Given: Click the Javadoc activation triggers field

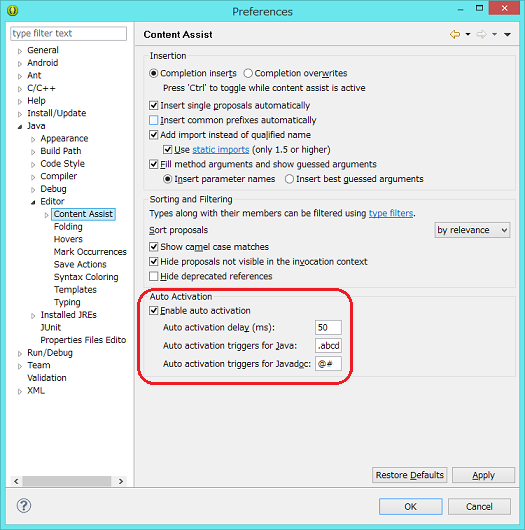Looking at the screenshot, I should 328,364.
